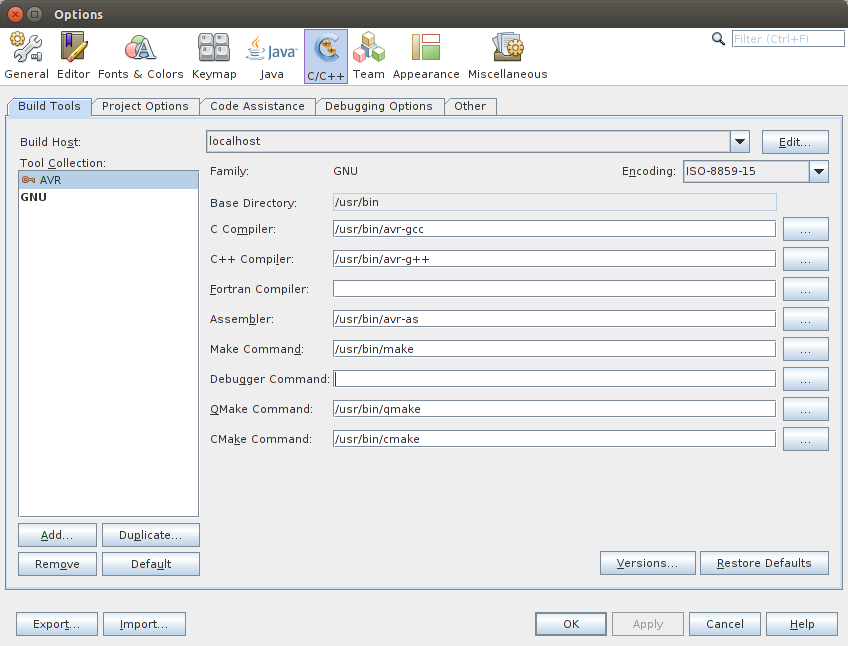Confirm options with the OK button
Viewport: 848px width, 646px height.
point(571,624)
